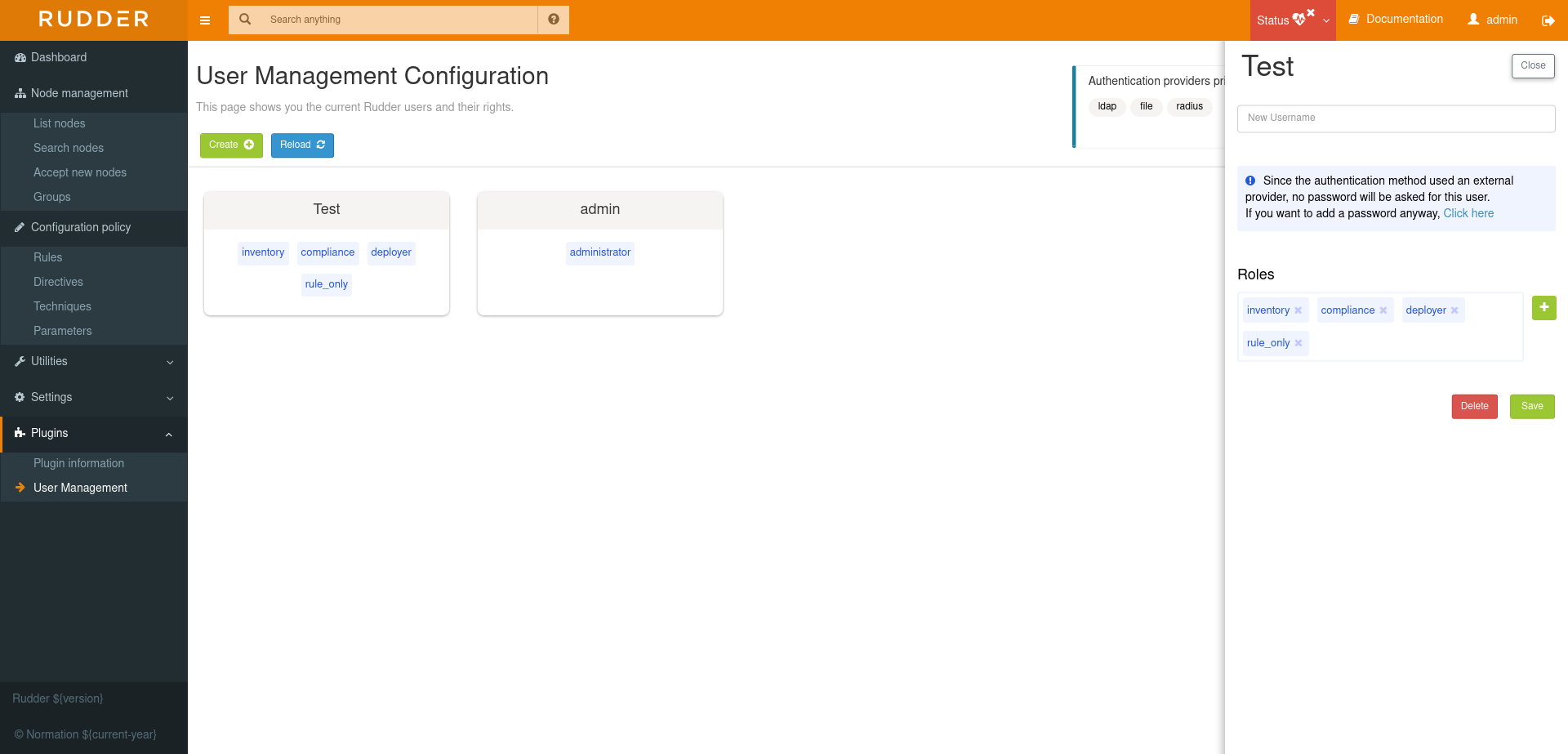Viewport: 1568px width, 754px height.
Task: Save the Test user changes
Action: (x=1532, y=406)
